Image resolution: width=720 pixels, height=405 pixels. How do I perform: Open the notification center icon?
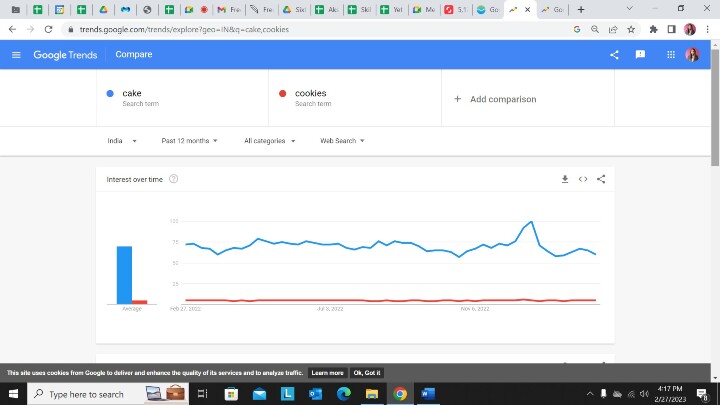702,394
